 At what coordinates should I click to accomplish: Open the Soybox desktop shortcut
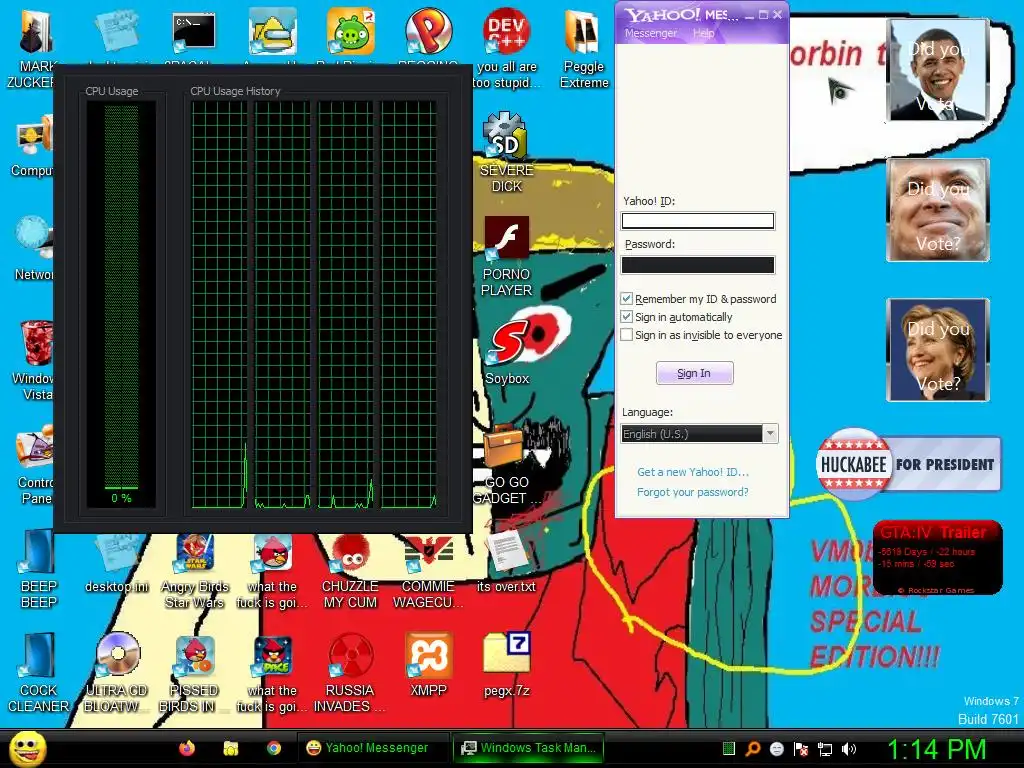(507, 343)
